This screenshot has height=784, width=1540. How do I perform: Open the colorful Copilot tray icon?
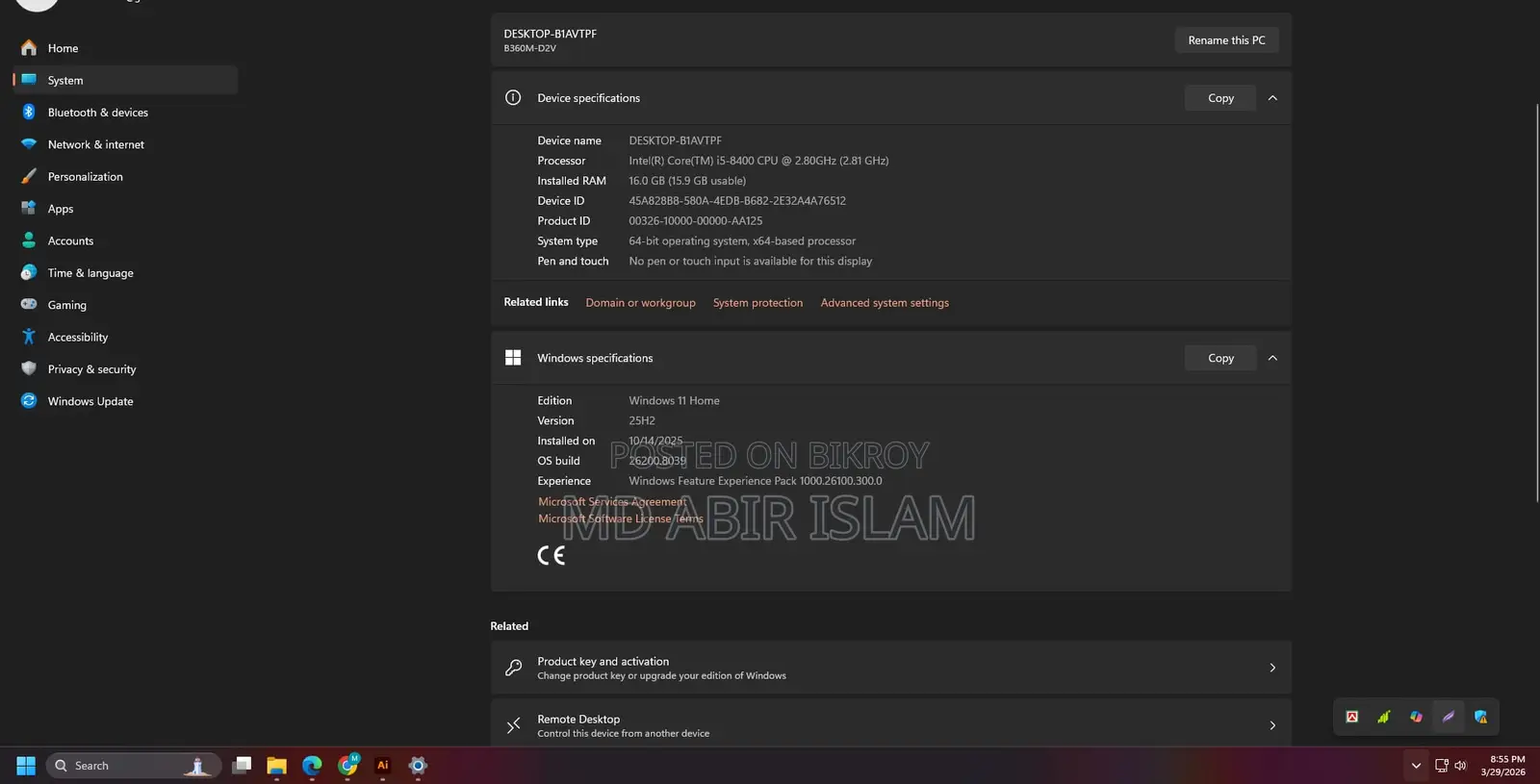pos(1416,717)
